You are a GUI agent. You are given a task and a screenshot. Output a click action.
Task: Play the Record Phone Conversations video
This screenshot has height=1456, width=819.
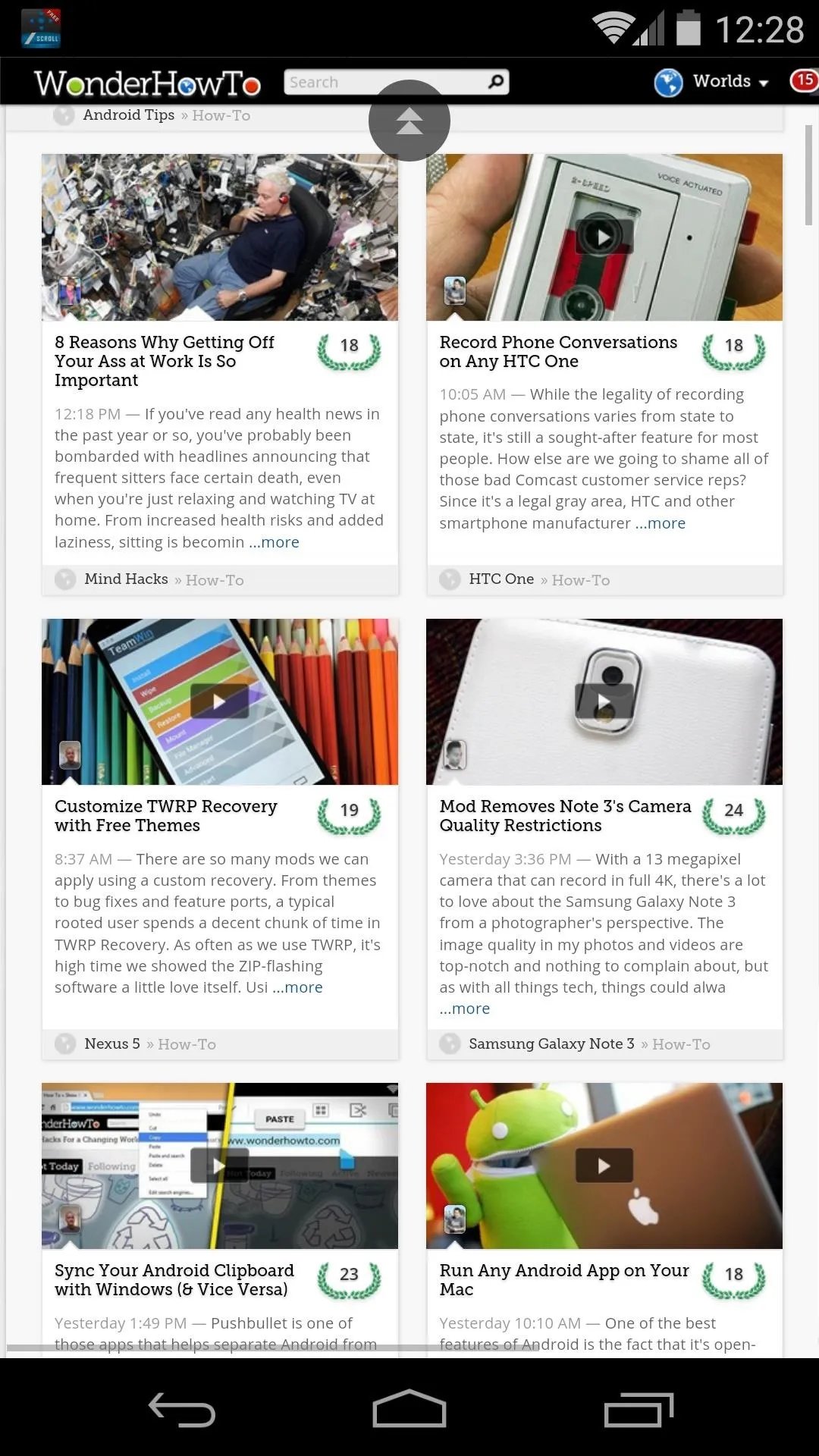click(x=604, y=237)
